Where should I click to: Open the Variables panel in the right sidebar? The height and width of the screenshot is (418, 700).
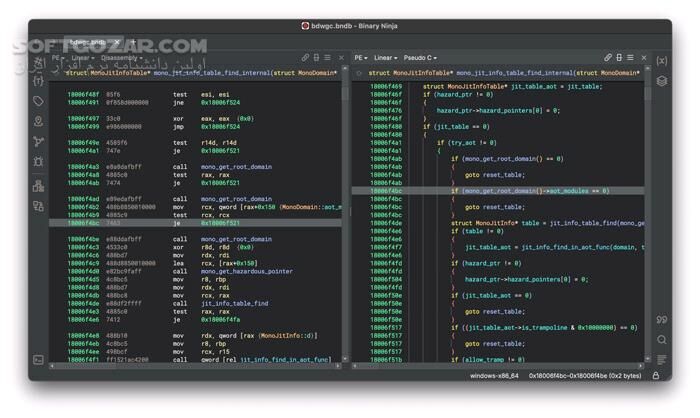pos(662,60)
